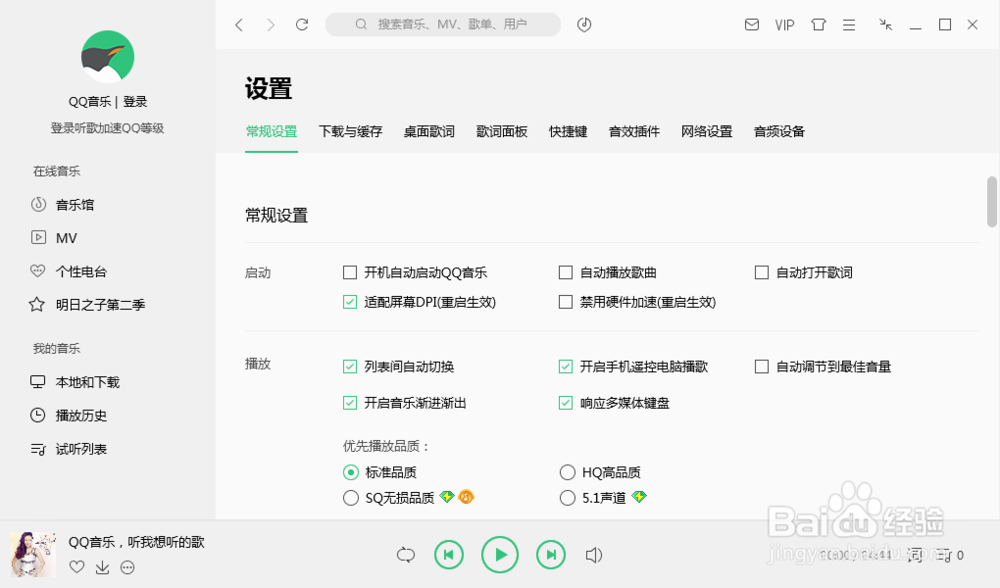Click the playback loop mode control
Screen dimensions: 1000x588
tap(405, 554)
